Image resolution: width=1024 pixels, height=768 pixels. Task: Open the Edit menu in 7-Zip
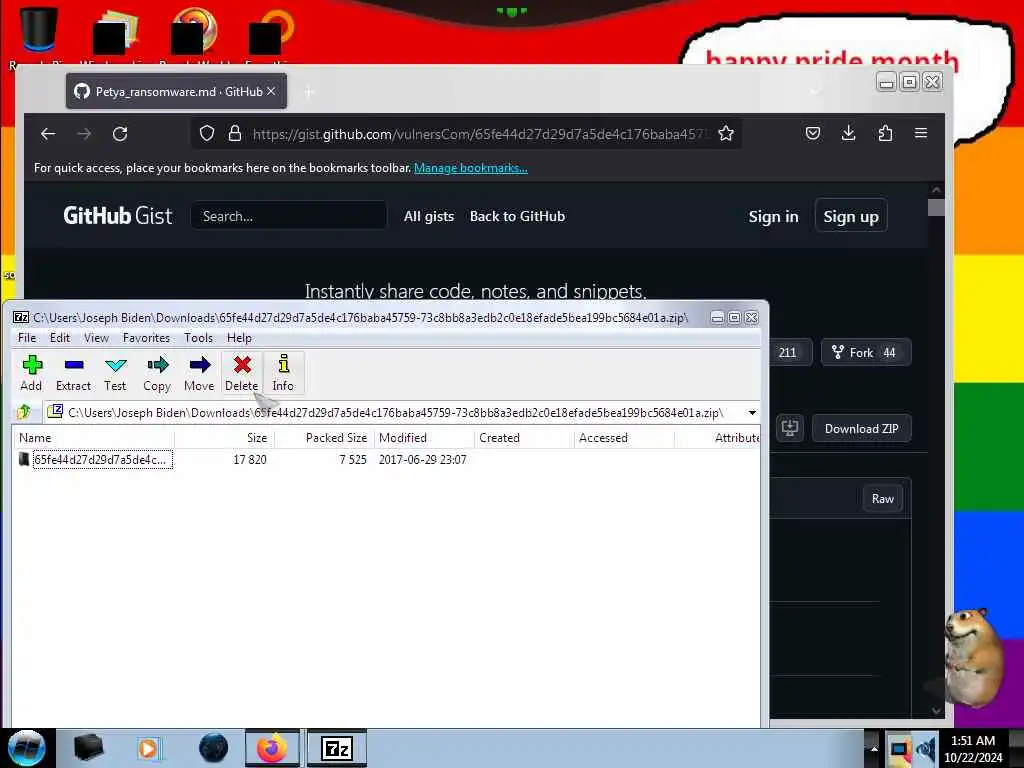[x=59, y=338]
